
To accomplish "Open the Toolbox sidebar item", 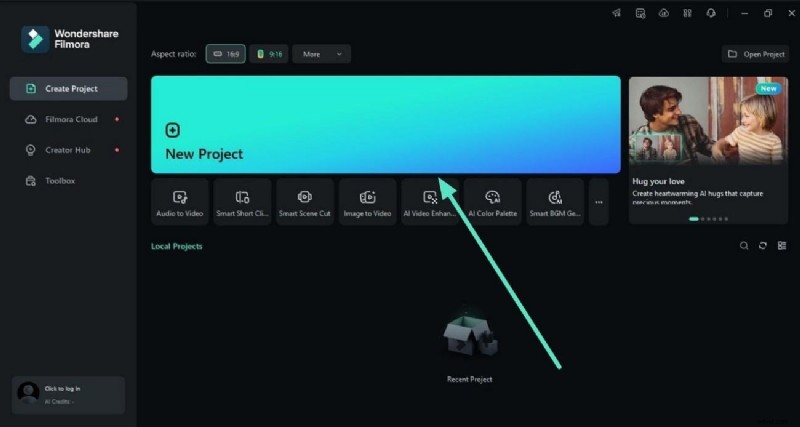I will [60, 181].
